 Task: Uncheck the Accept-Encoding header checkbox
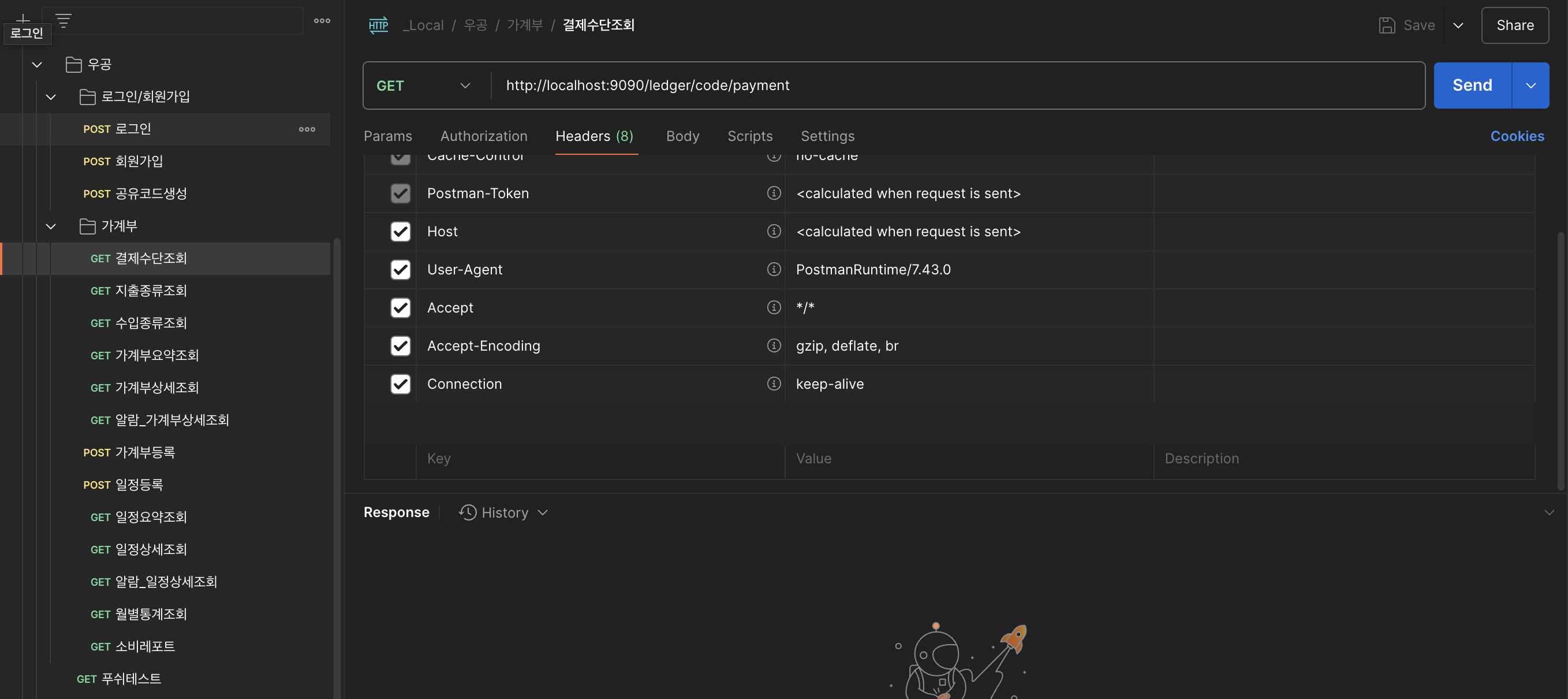[401, 346]
